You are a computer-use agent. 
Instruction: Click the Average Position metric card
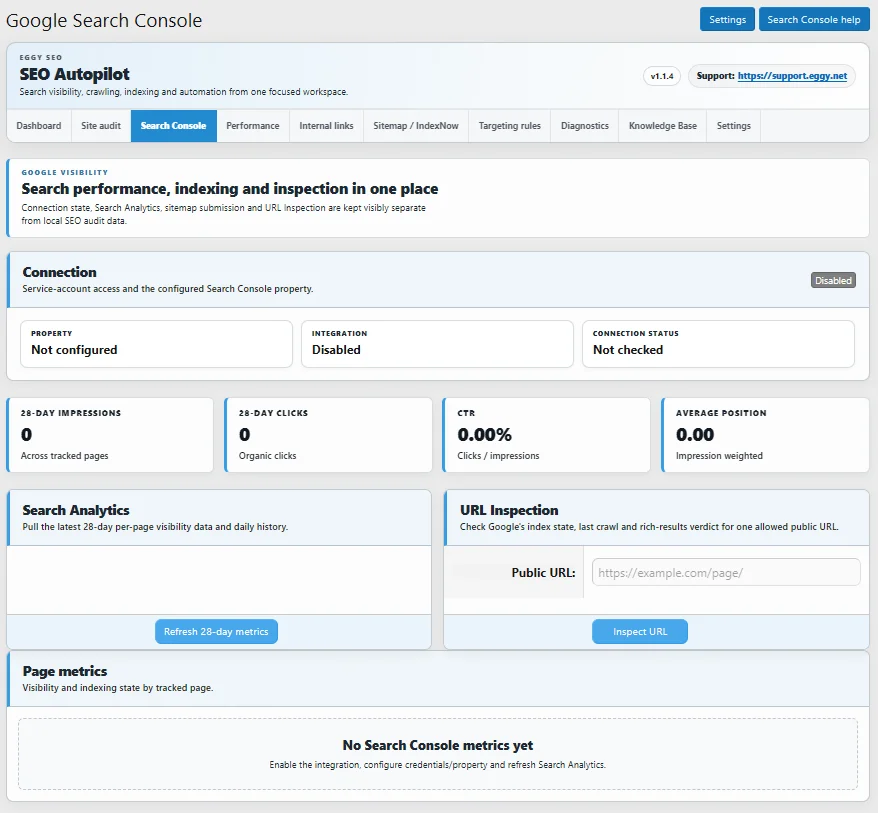pyautogui.click(x=765, y=435)
